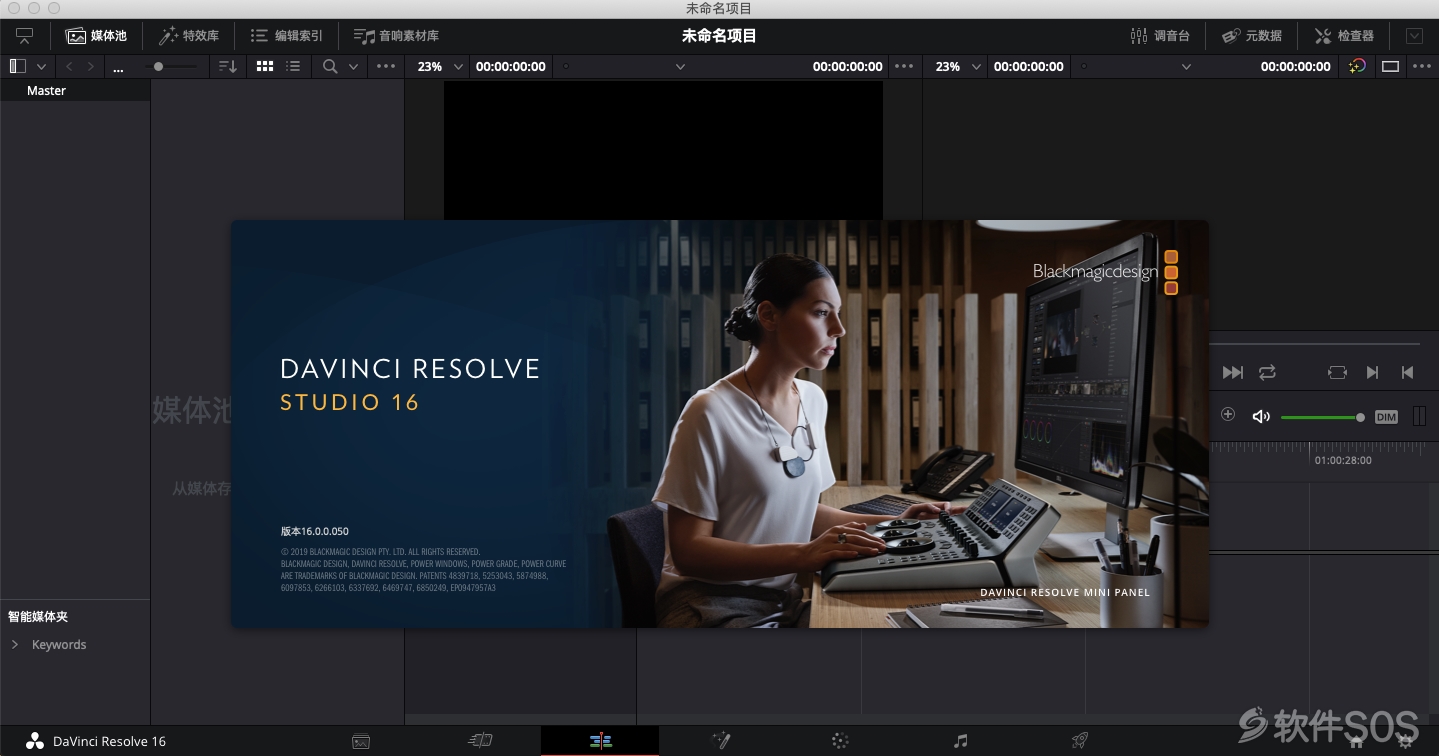
Task: Switch to the Media page
Action: 361,741
